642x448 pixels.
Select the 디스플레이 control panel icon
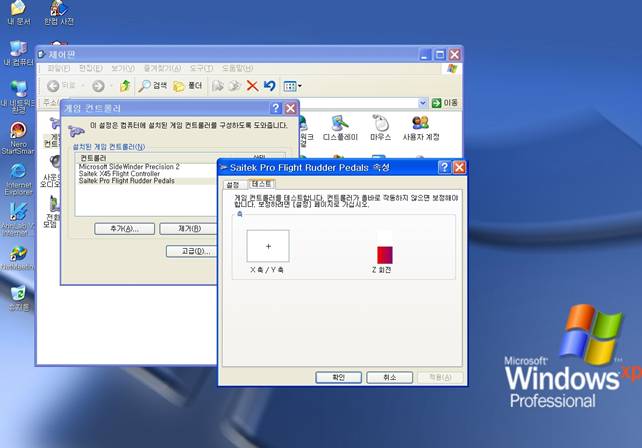point(340,128)
